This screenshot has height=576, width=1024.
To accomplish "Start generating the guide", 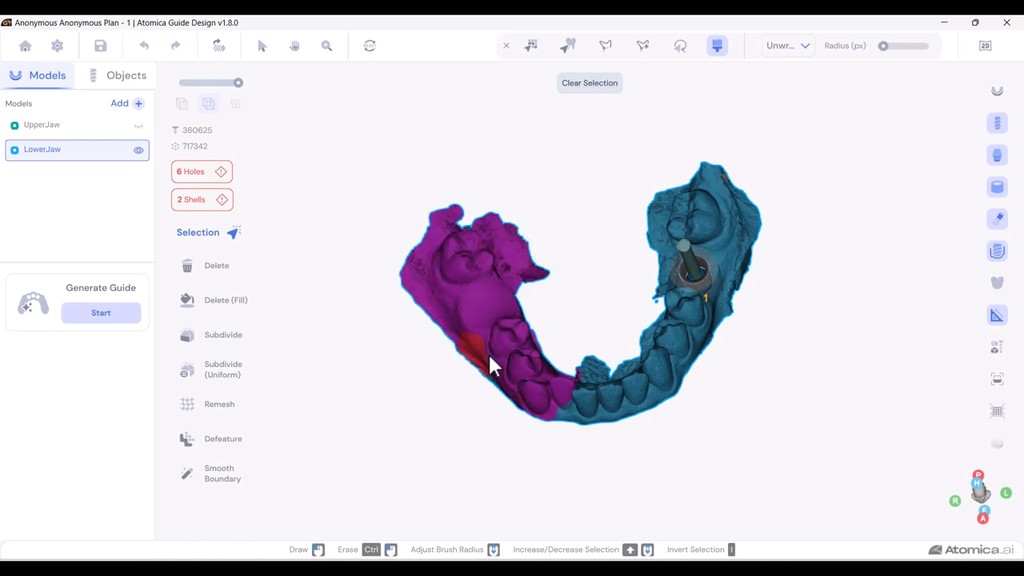I will point(100,312).
